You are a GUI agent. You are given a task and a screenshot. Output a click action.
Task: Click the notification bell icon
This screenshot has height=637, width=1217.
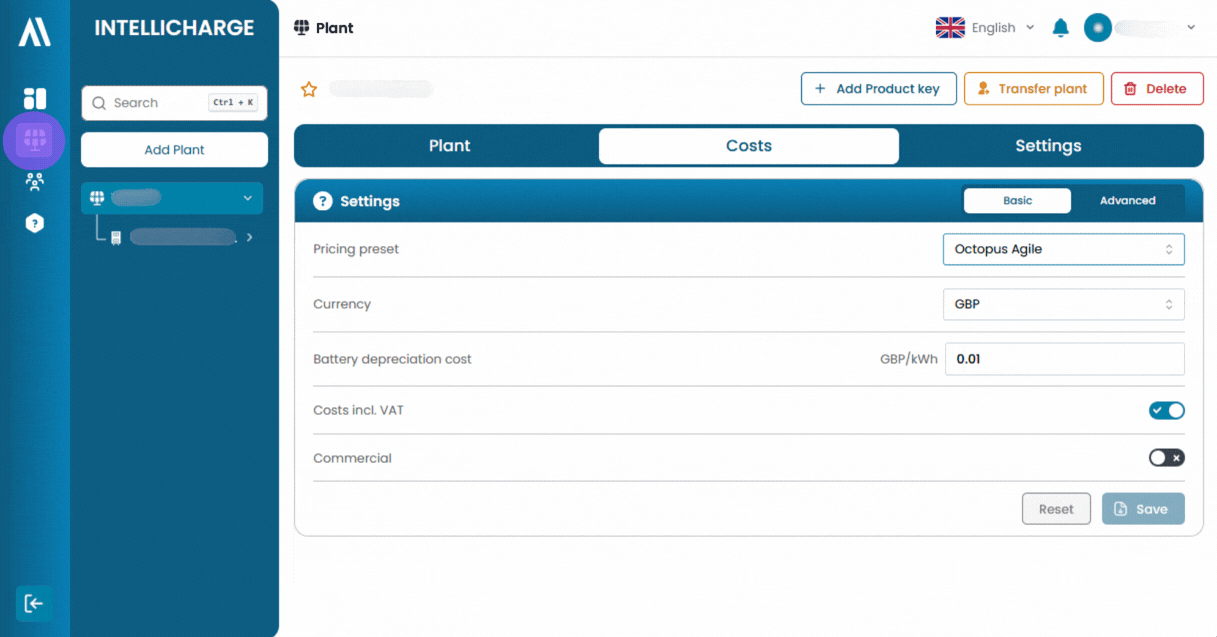coord(1061,28)
